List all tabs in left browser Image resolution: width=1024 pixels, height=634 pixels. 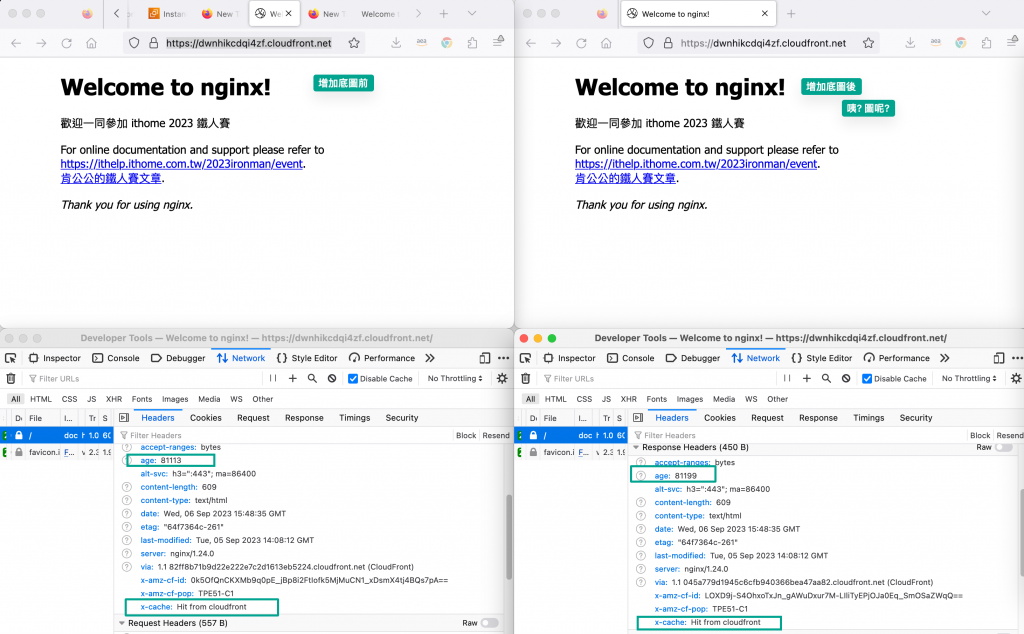[x=472, y=14]
